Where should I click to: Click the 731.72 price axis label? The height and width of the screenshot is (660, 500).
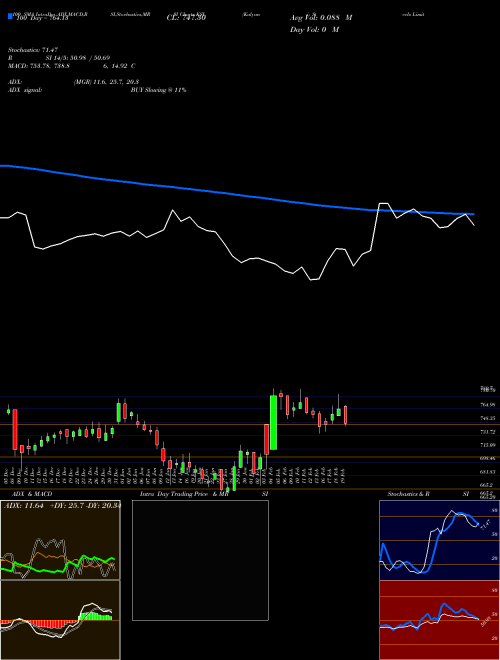pos(488,431)
